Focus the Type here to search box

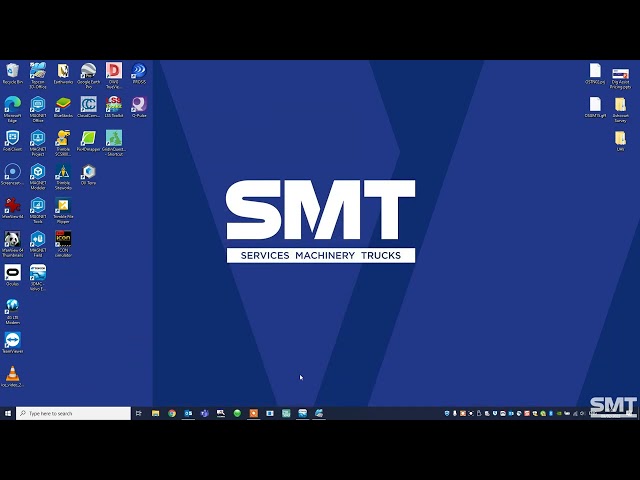click(73, 413)
